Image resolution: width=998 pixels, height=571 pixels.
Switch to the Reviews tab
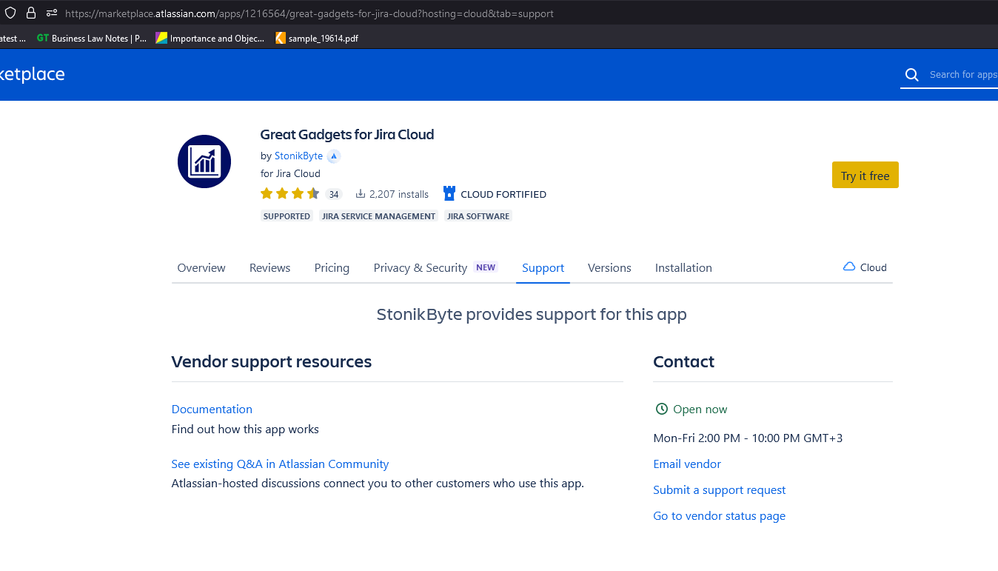tap(270, 268)
